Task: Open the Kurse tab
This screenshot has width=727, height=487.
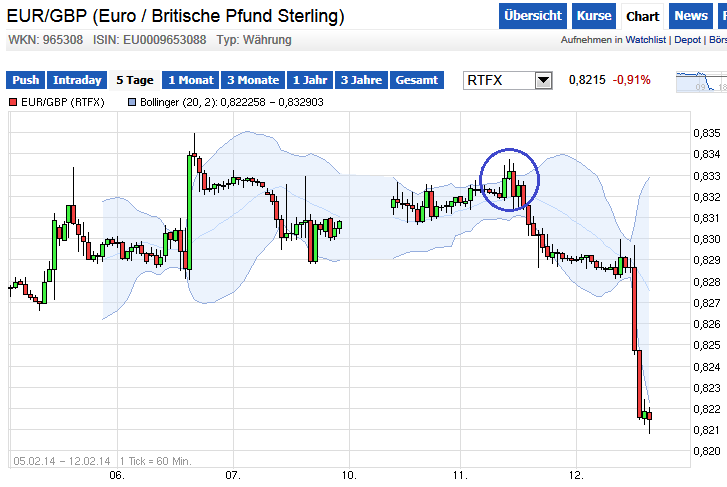Action: pyautogui.click(x=594, y=16)
